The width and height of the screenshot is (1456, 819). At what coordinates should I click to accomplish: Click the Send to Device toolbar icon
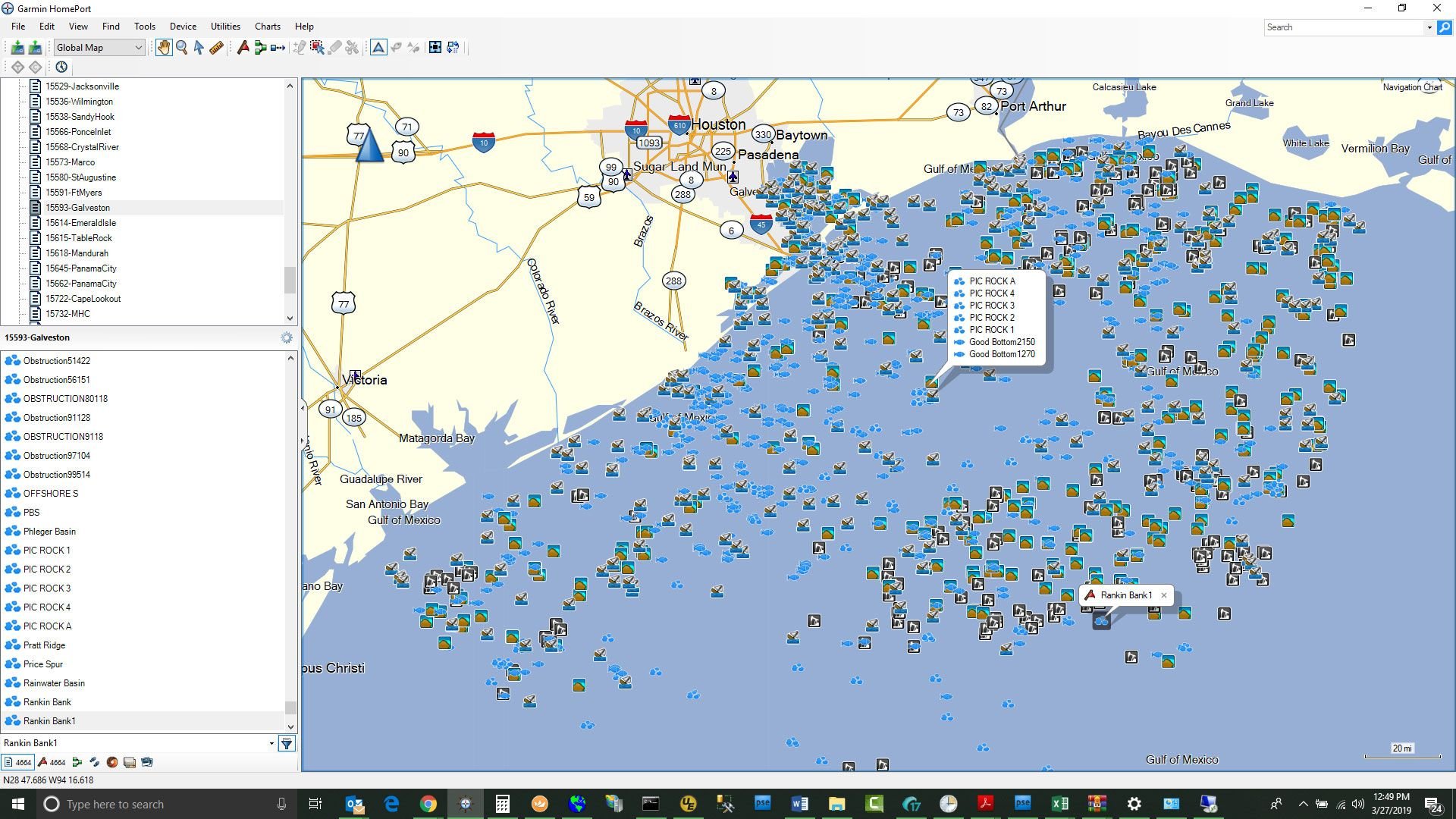click(x=35, y=48)
